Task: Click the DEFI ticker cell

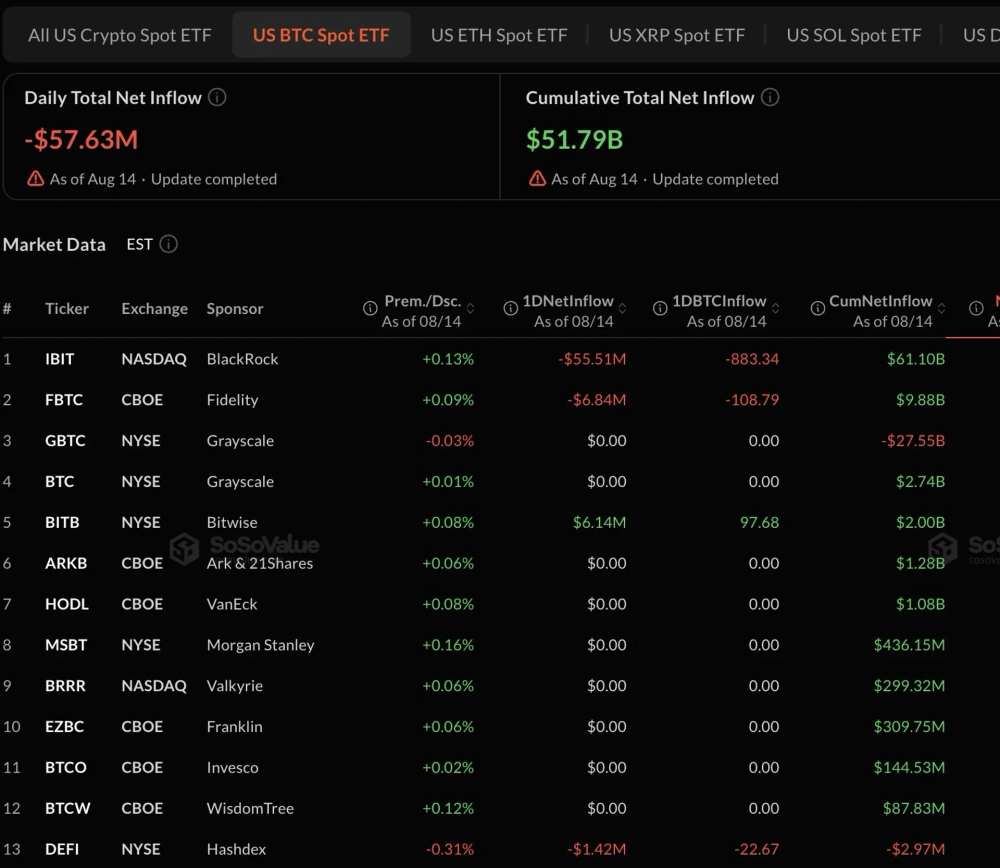Action: coord(62,849)
